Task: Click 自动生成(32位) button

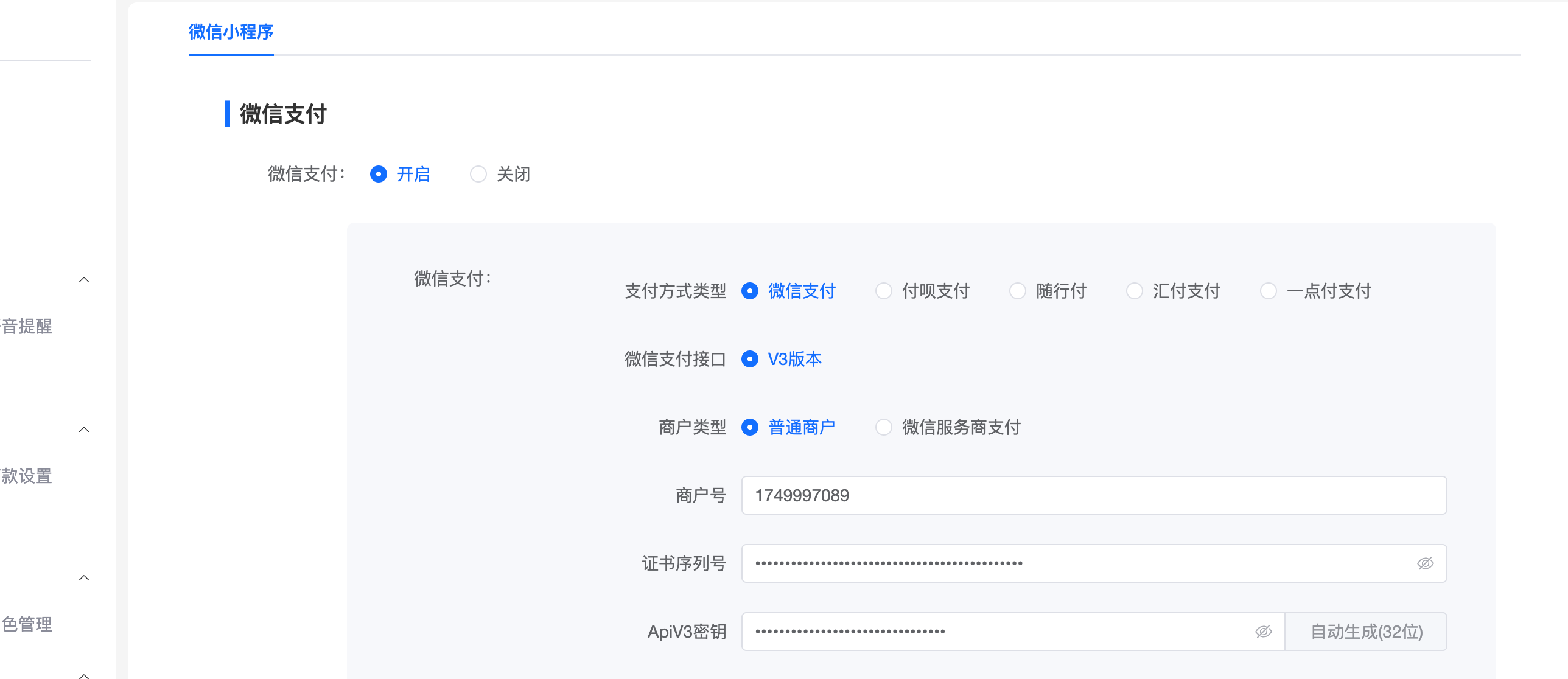Action: pyautogui.click(x=1367, y=632)
